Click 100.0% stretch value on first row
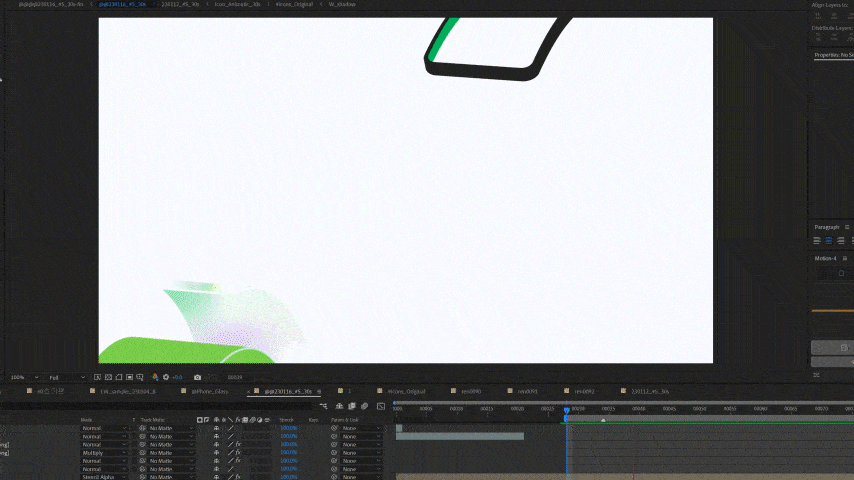This screenshot has height=480, width=854. 289,428
